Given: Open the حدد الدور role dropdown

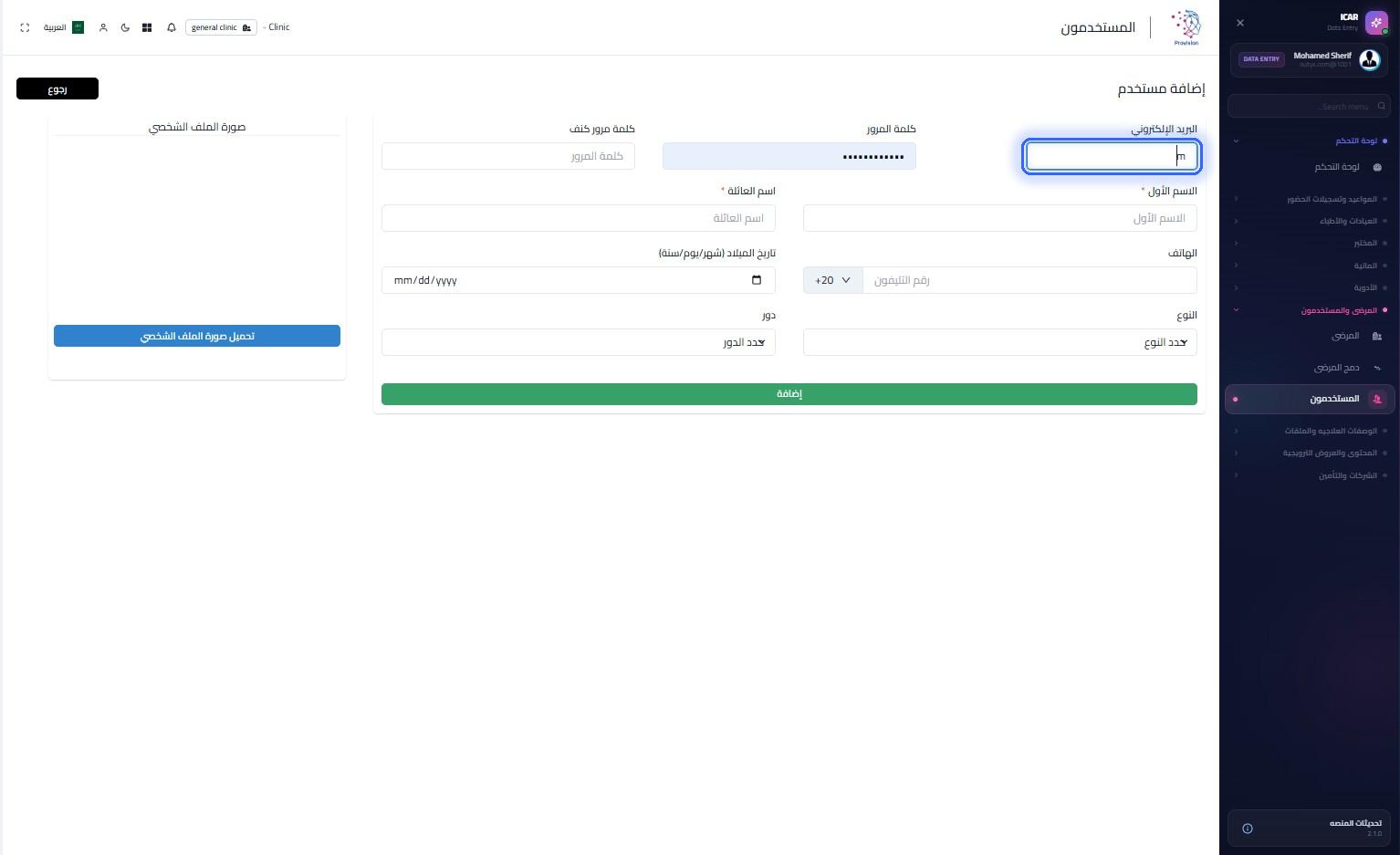Looking at the screenshot, I should (x=579, y=342).
